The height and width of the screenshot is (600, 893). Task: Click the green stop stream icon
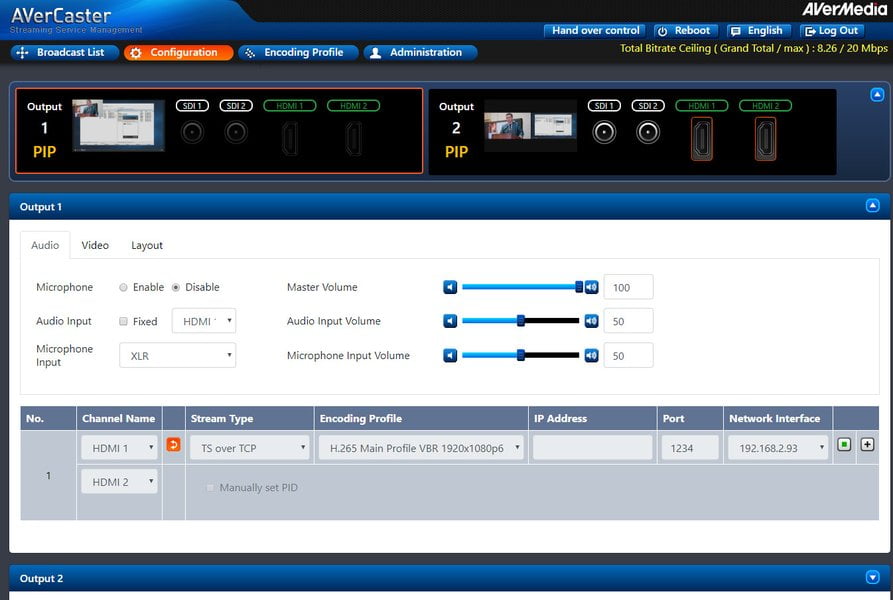pos(844,444)
